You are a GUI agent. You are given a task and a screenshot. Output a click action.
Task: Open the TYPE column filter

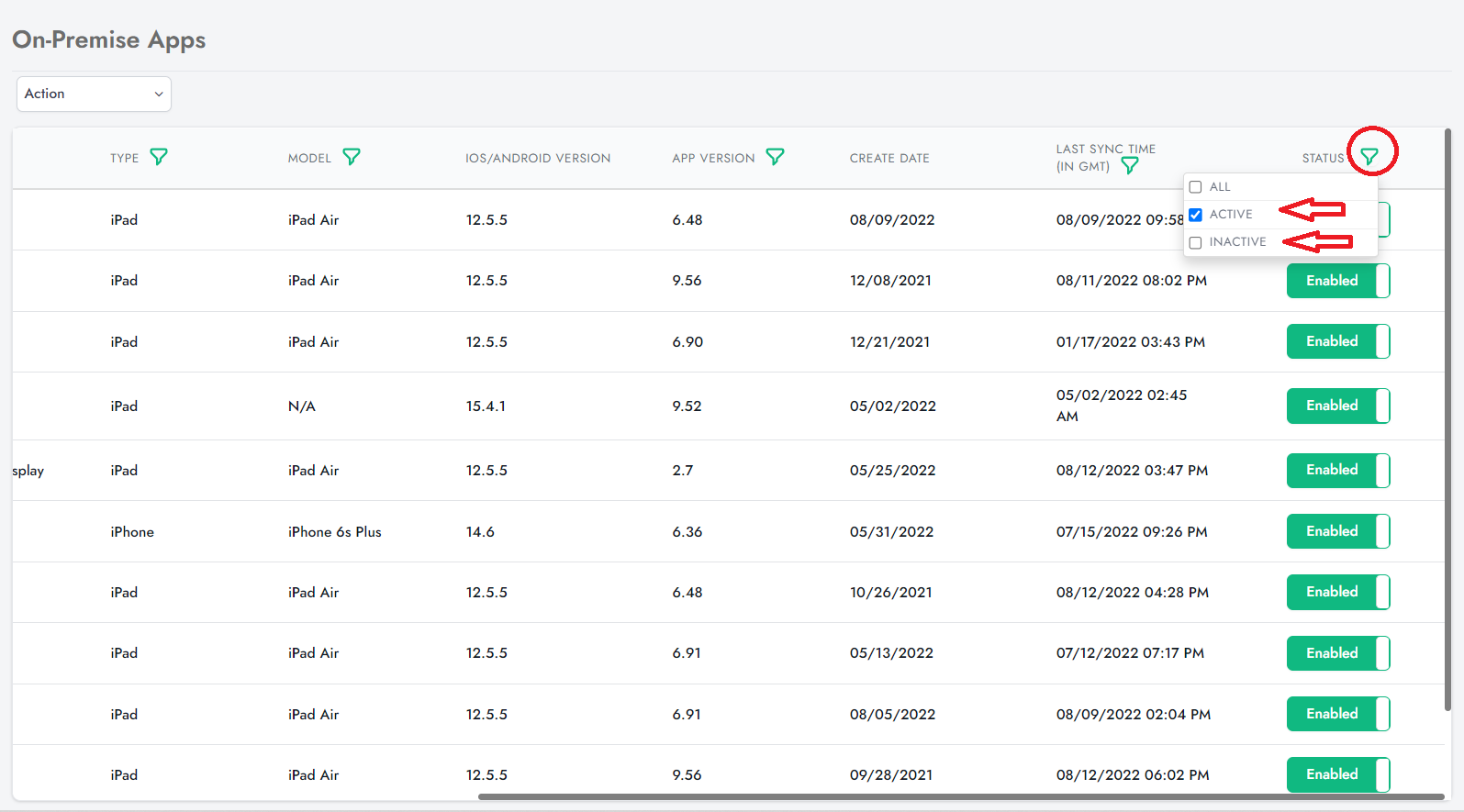pyautogui.click(x=159, y=157)
